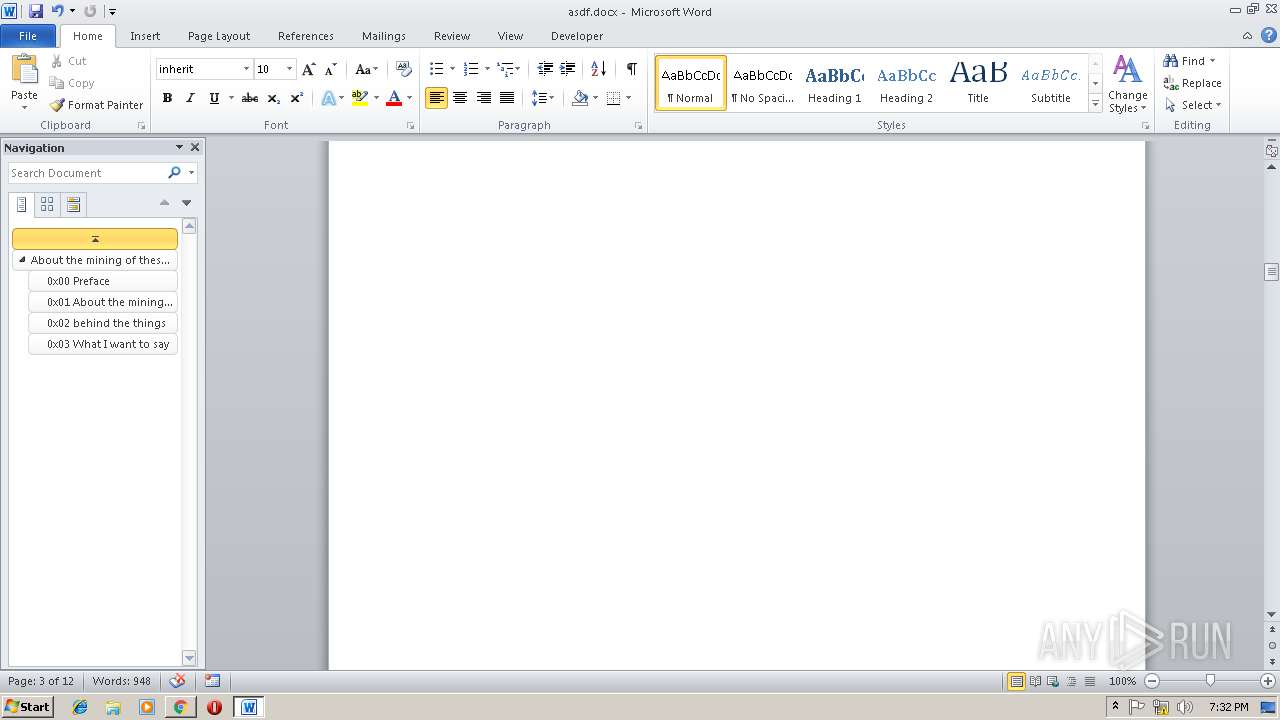
Task: Apply the Title style
Action: pyautogui.click(x=978, y=83)
